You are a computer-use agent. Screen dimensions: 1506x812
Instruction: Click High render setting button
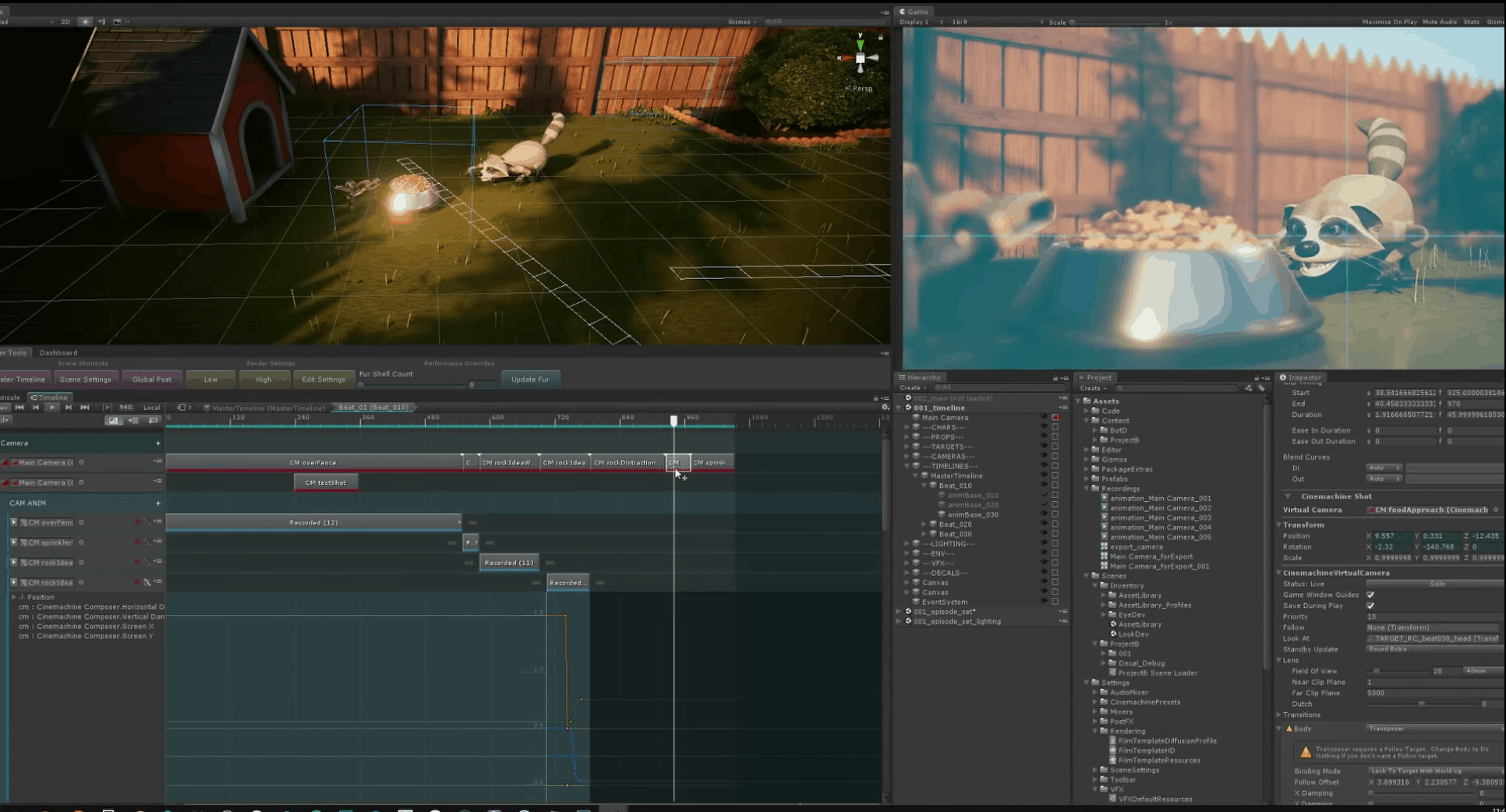point(263,380)
